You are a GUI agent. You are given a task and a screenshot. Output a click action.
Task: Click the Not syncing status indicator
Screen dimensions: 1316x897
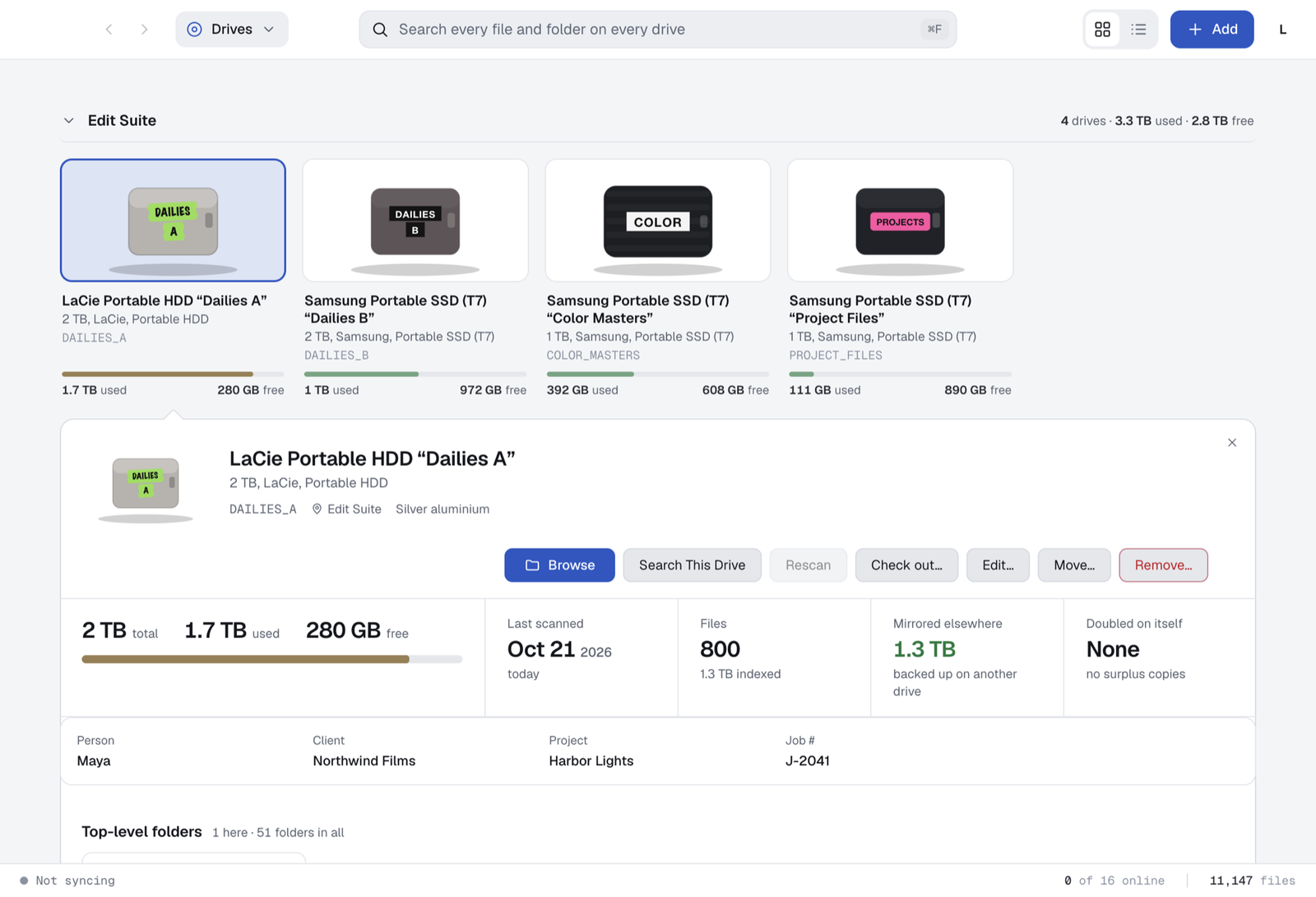click(x=67, y=881)
